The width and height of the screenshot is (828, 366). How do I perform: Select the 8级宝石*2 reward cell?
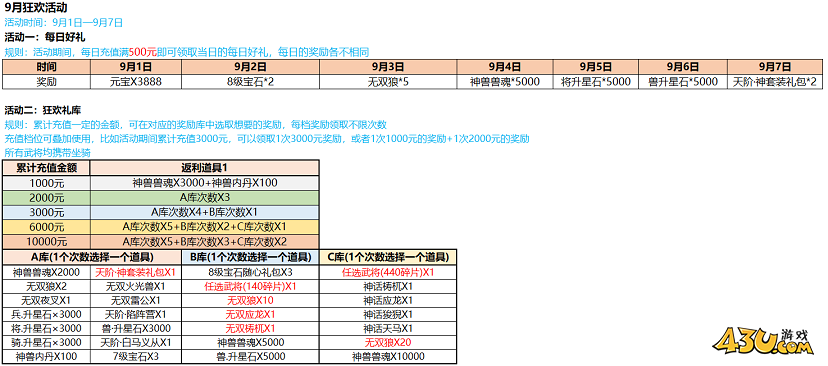(250, 82)
